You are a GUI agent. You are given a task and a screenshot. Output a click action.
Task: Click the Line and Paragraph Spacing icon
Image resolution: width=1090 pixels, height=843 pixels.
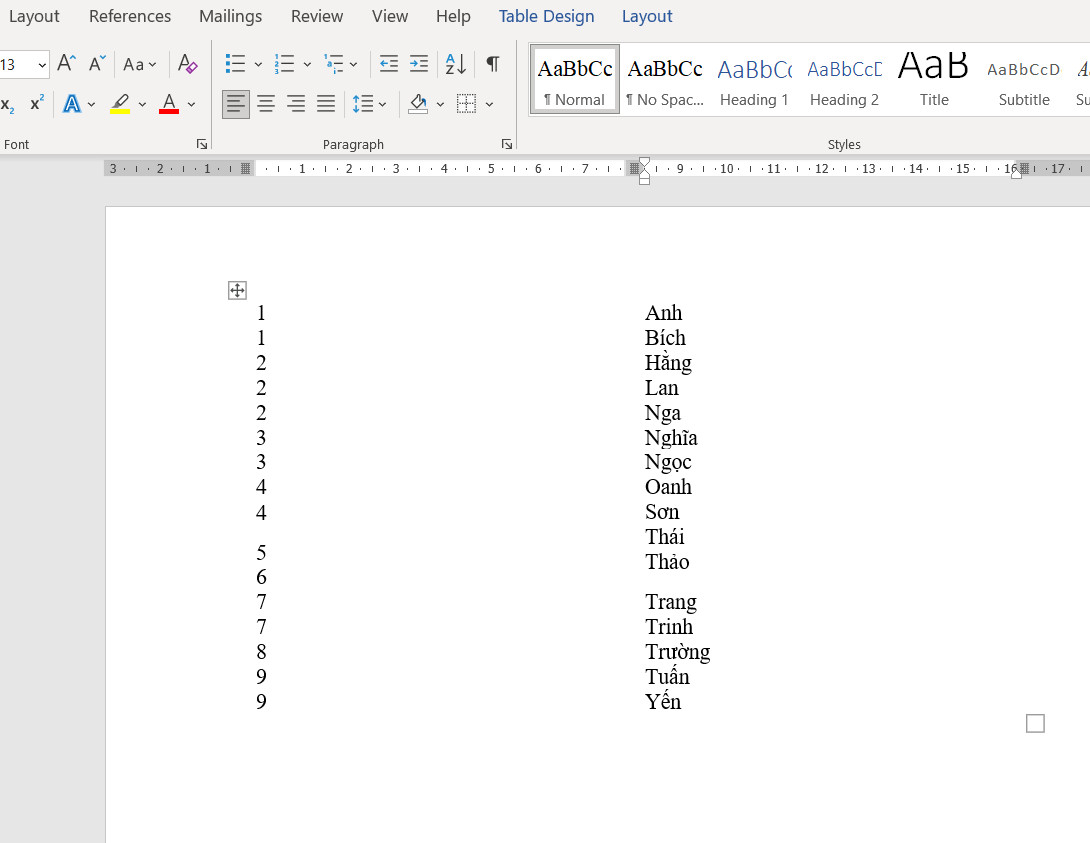coord(363,104)
